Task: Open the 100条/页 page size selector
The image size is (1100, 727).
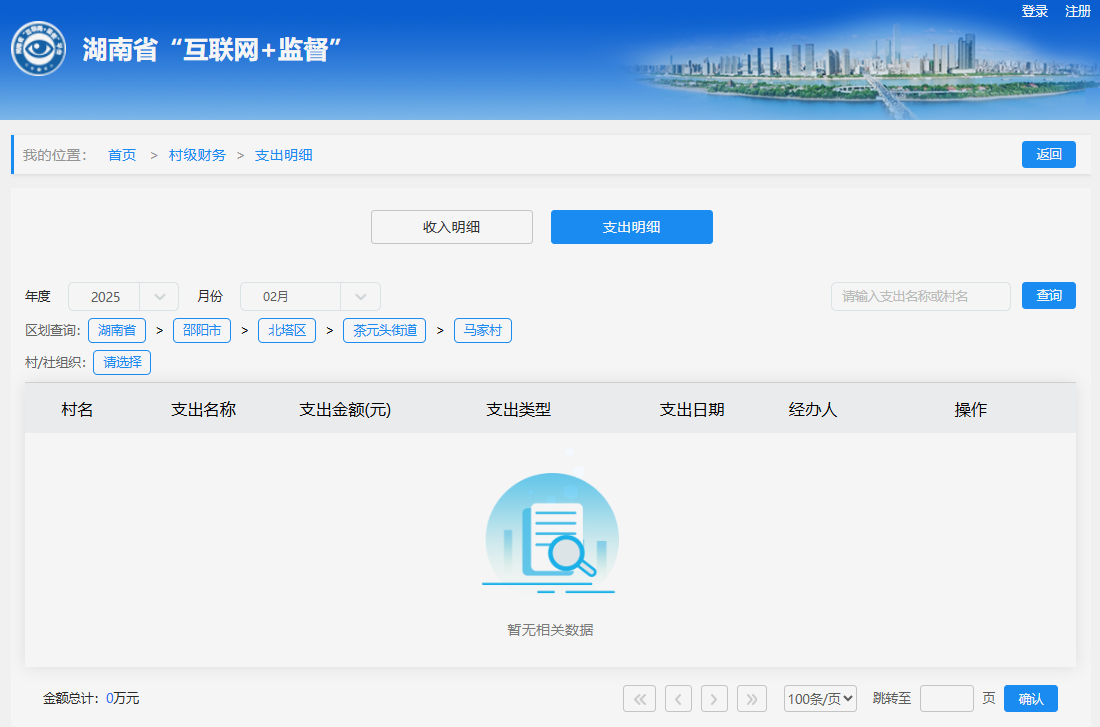Action: coord(820,698)
